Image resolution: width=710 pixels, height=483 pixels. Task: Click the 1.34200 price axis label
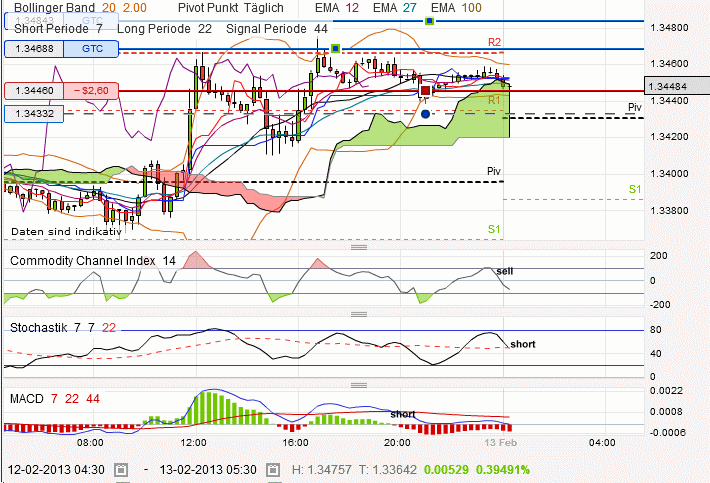pyautogui.click(x=669, y=137)
